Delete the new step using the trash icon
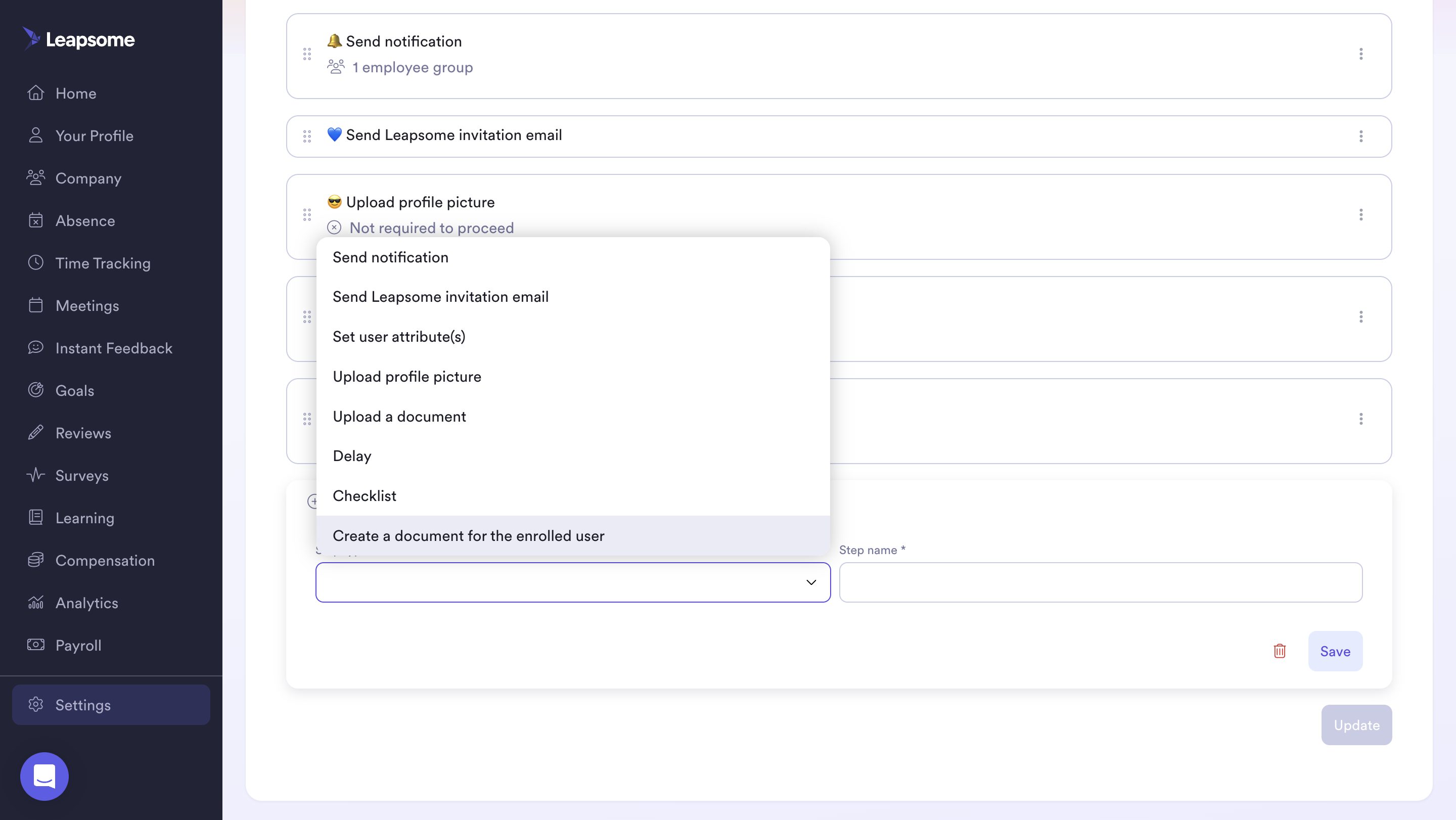The width and height of the screenshot is (1456, 820). 1280,651
